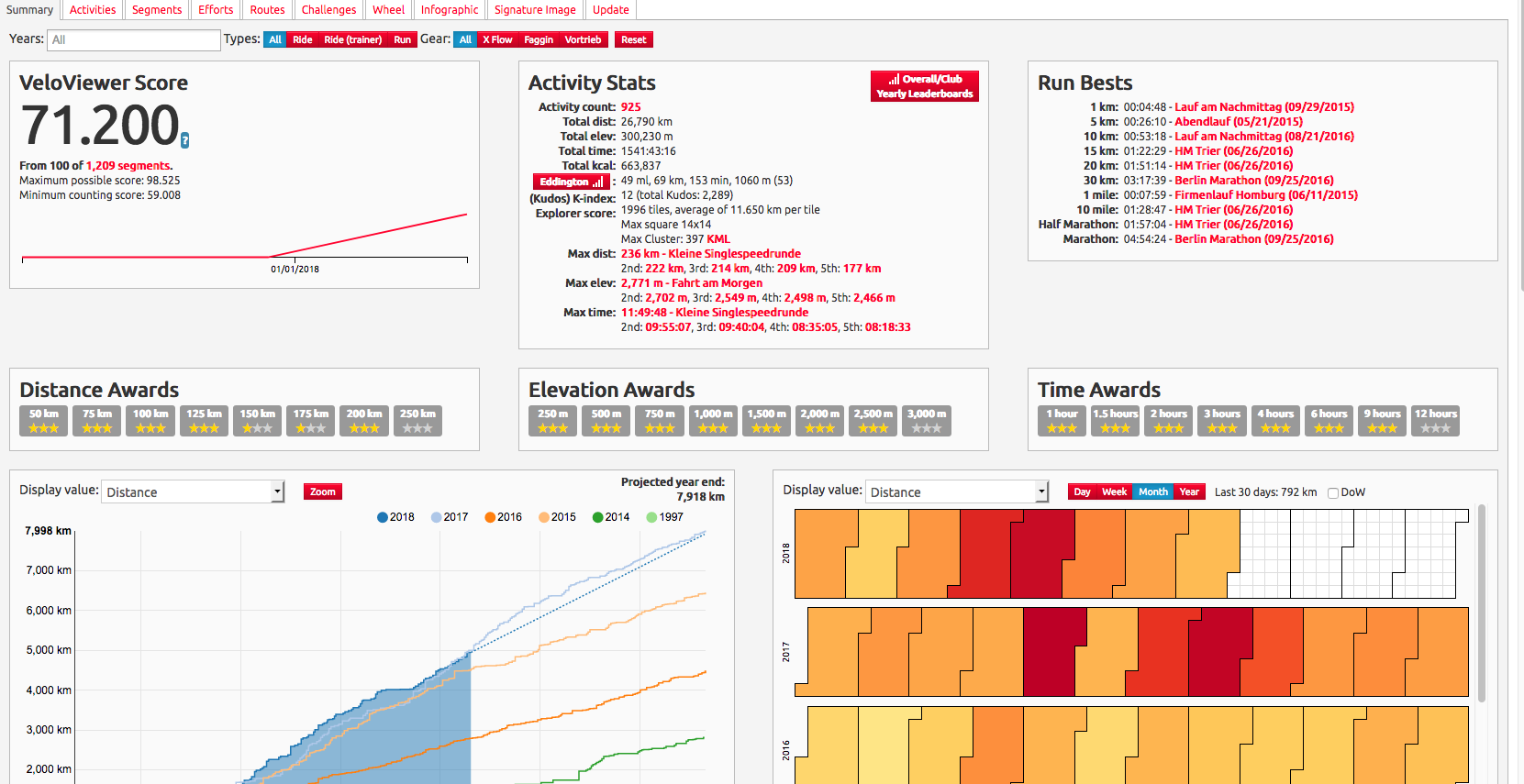Filter gear to Vortrieb
1524x784 pixels.
(583, 39)
